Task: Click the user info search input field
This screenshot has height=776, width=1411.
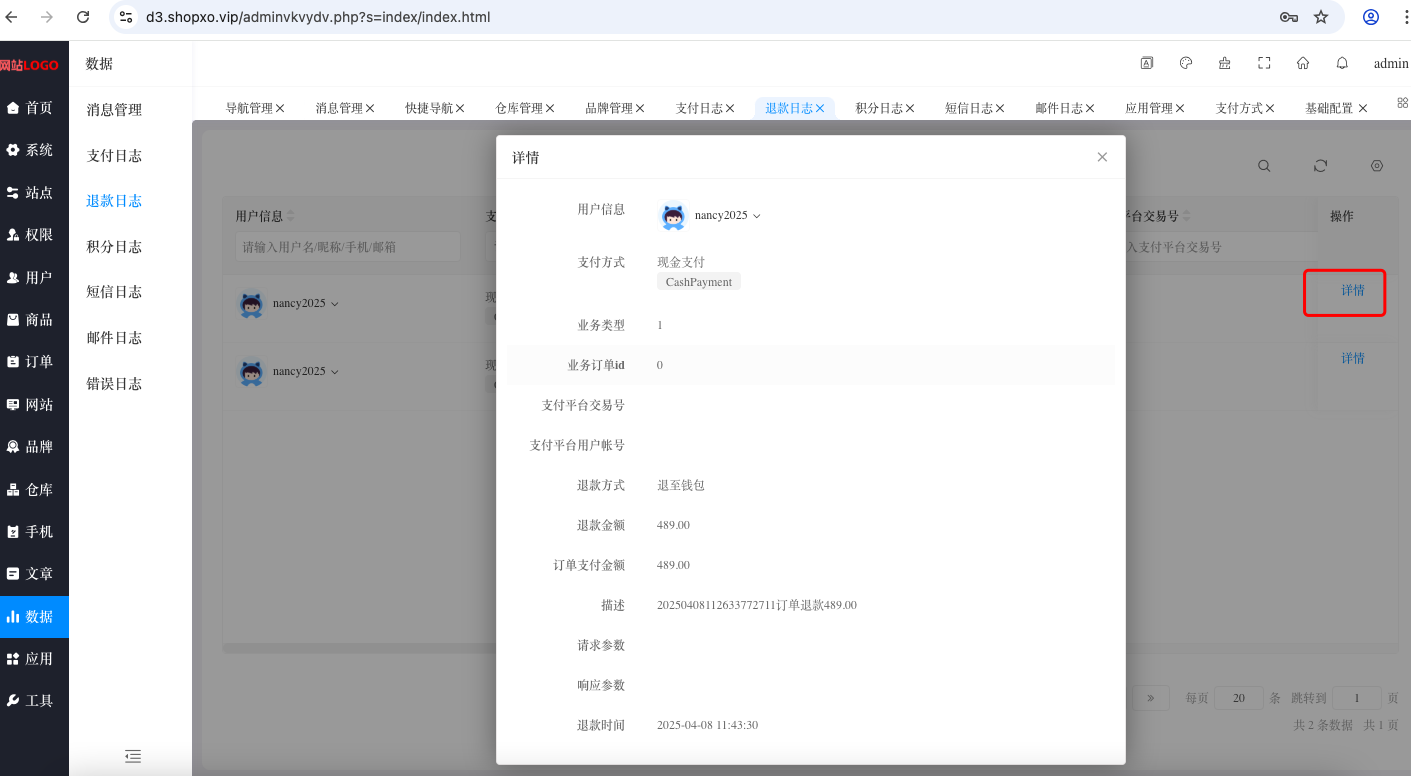Action: [x=348, y=247]
